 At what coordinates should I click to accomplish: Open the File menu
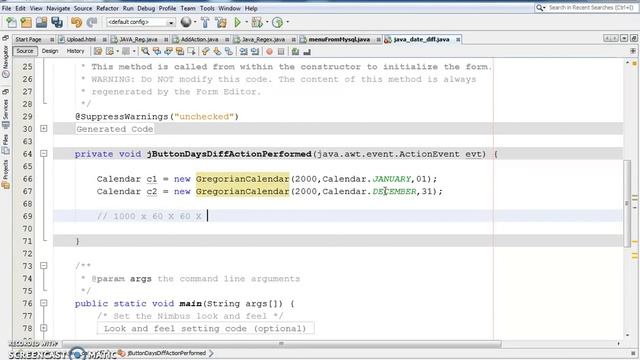6,8
